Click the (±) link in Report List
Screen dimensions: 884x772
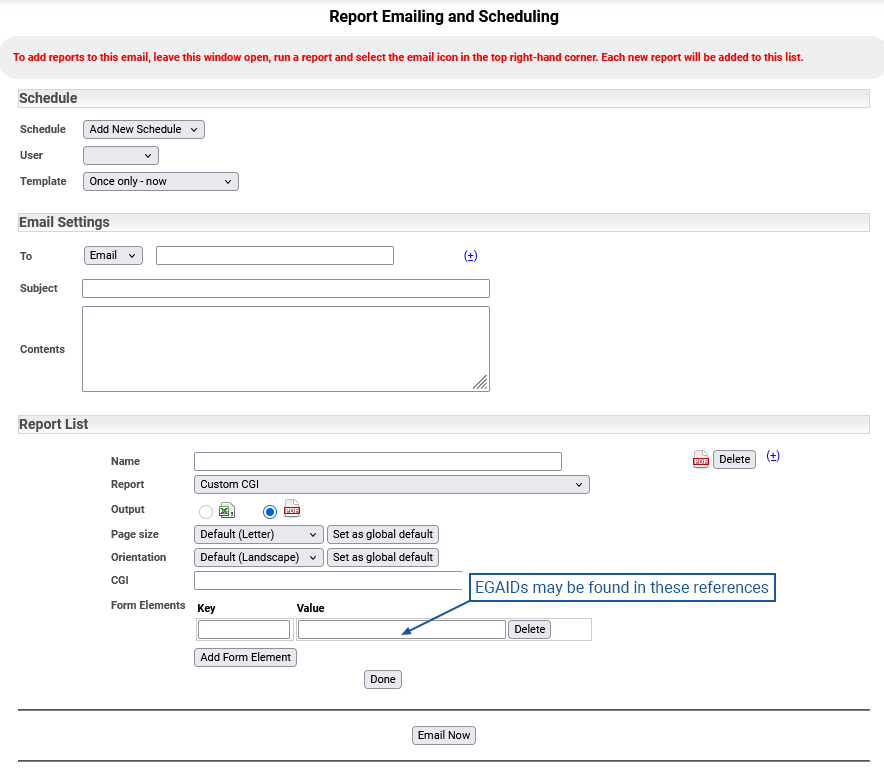(773, 456)
